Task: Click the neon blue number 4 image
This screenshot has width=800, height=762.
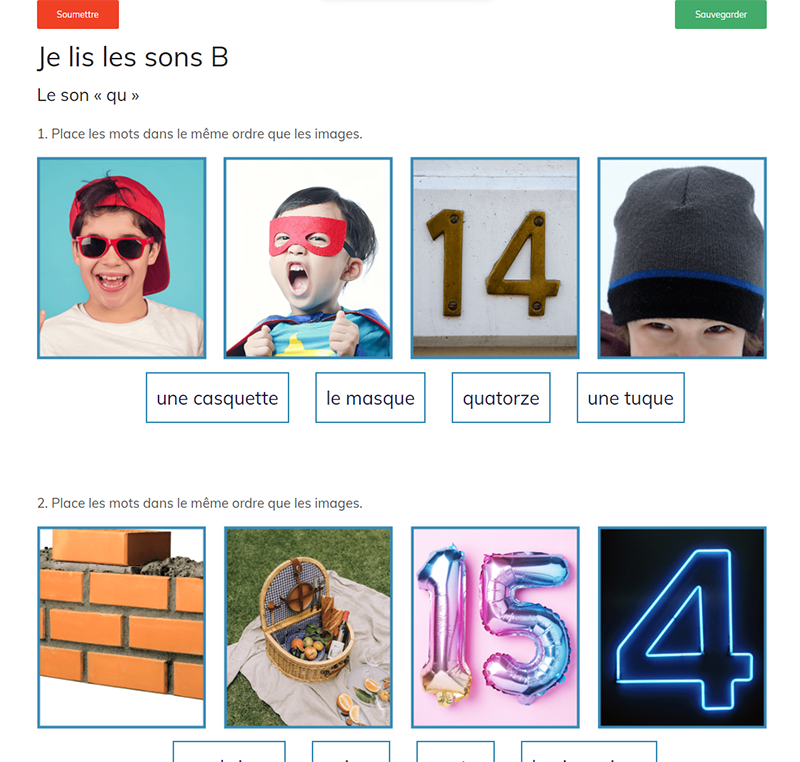Action: (x=682, y=627)
